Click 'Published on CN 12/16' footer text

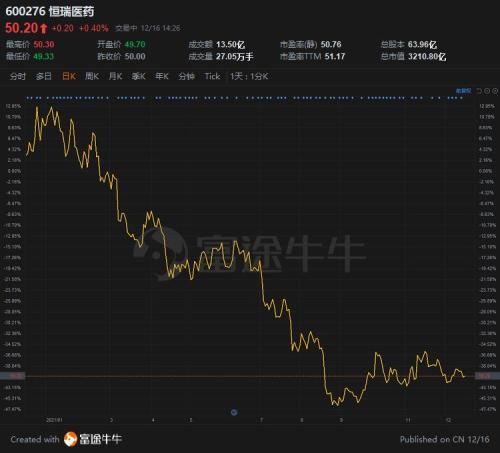pyautogui.click(x=445, y=439)
